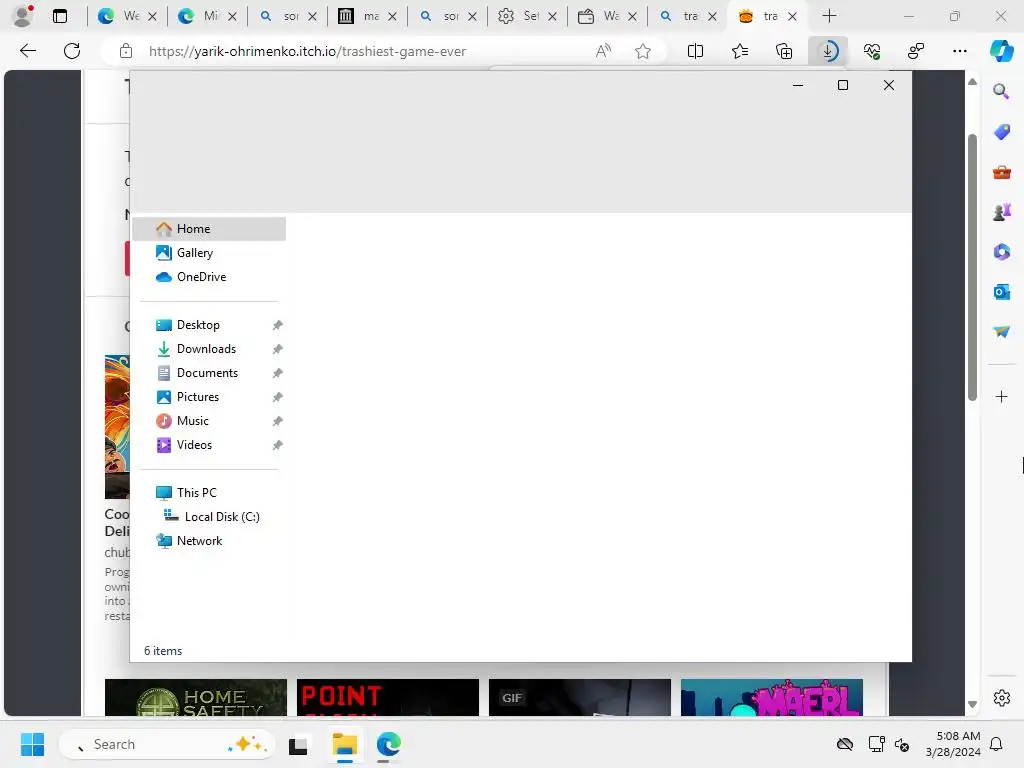Open a new Edge tab

click(829, 16)
